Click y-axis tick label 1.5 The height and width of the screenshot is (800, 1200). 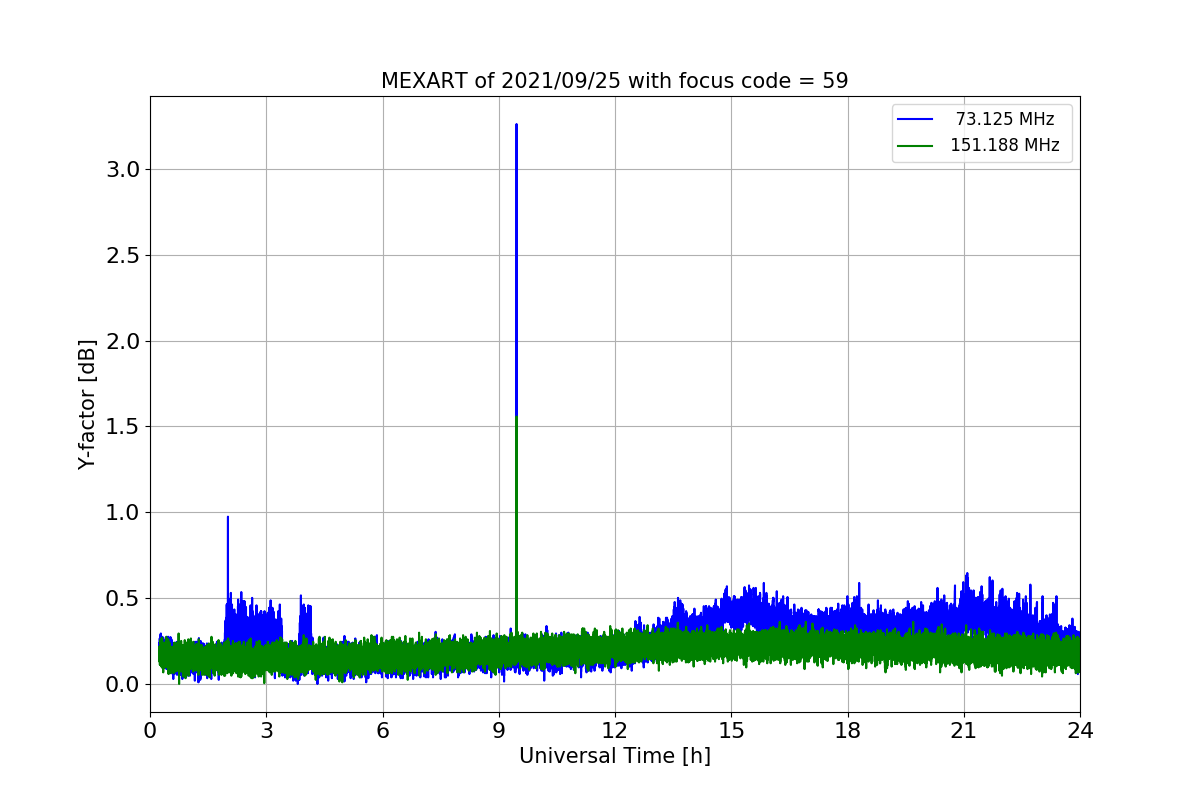(x=124, y=427)
